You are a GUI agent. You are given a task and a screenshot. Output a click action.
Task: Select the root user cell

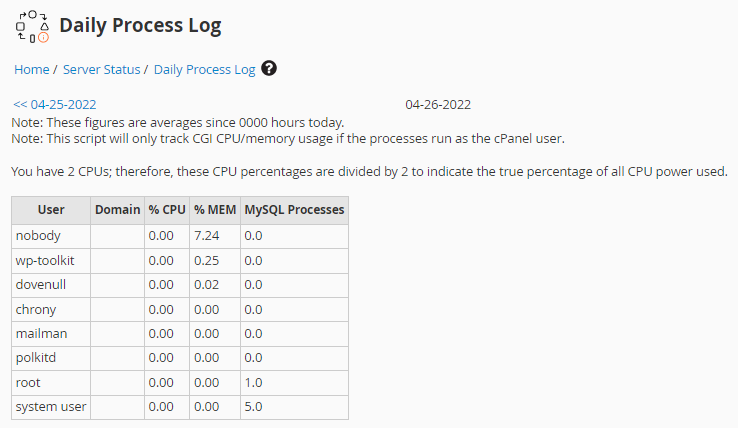pos(28,382)
